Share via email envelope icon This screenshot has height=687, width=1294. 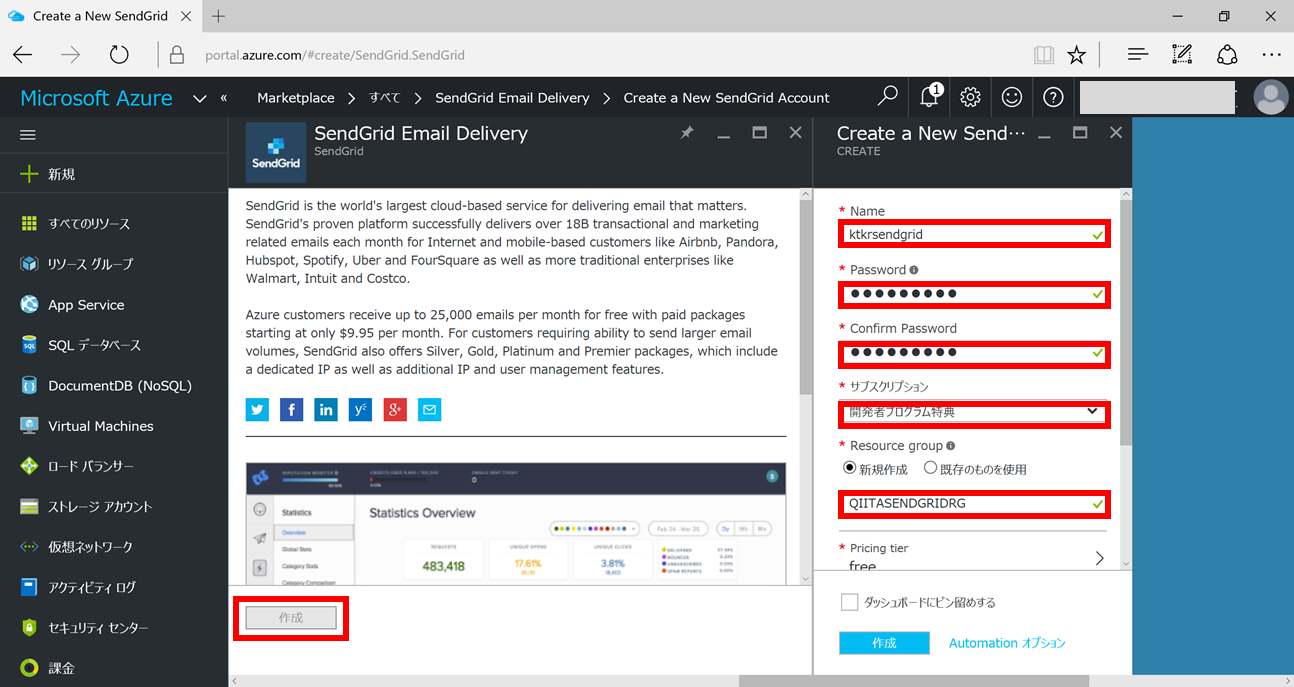pos(429,409)
